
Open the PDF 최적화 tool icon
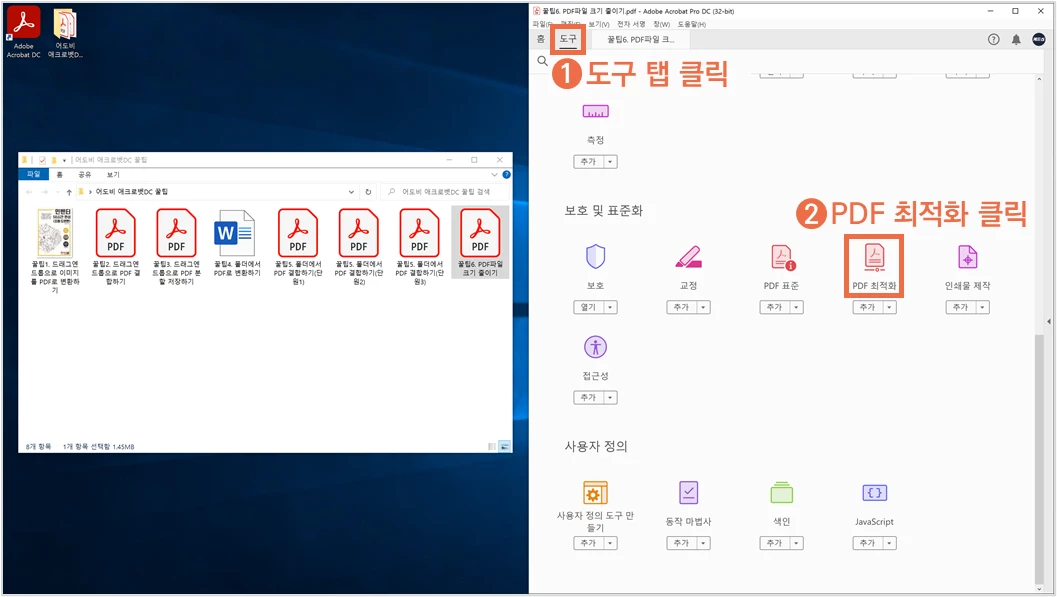click(874, 257)
